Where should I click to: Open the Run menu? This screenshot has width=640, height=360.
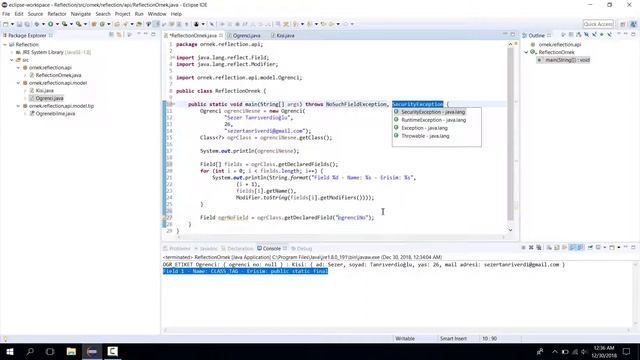[x=139, y=14]
